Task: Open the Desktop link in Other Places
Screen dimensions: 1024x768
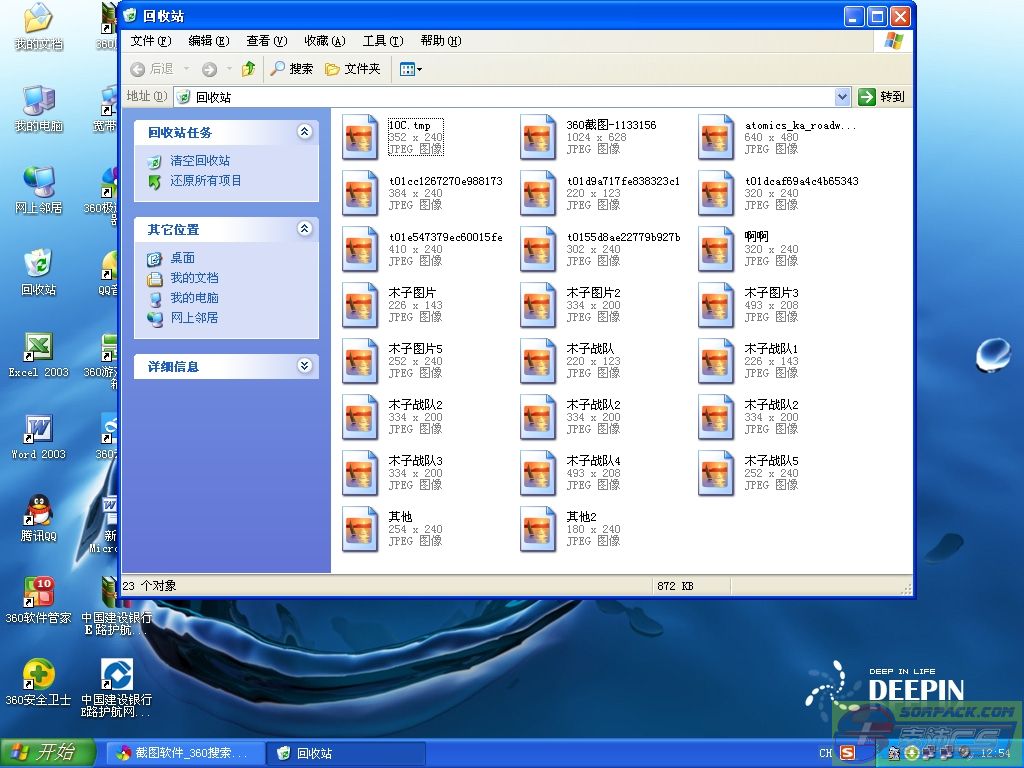Action: click(182, 258)
